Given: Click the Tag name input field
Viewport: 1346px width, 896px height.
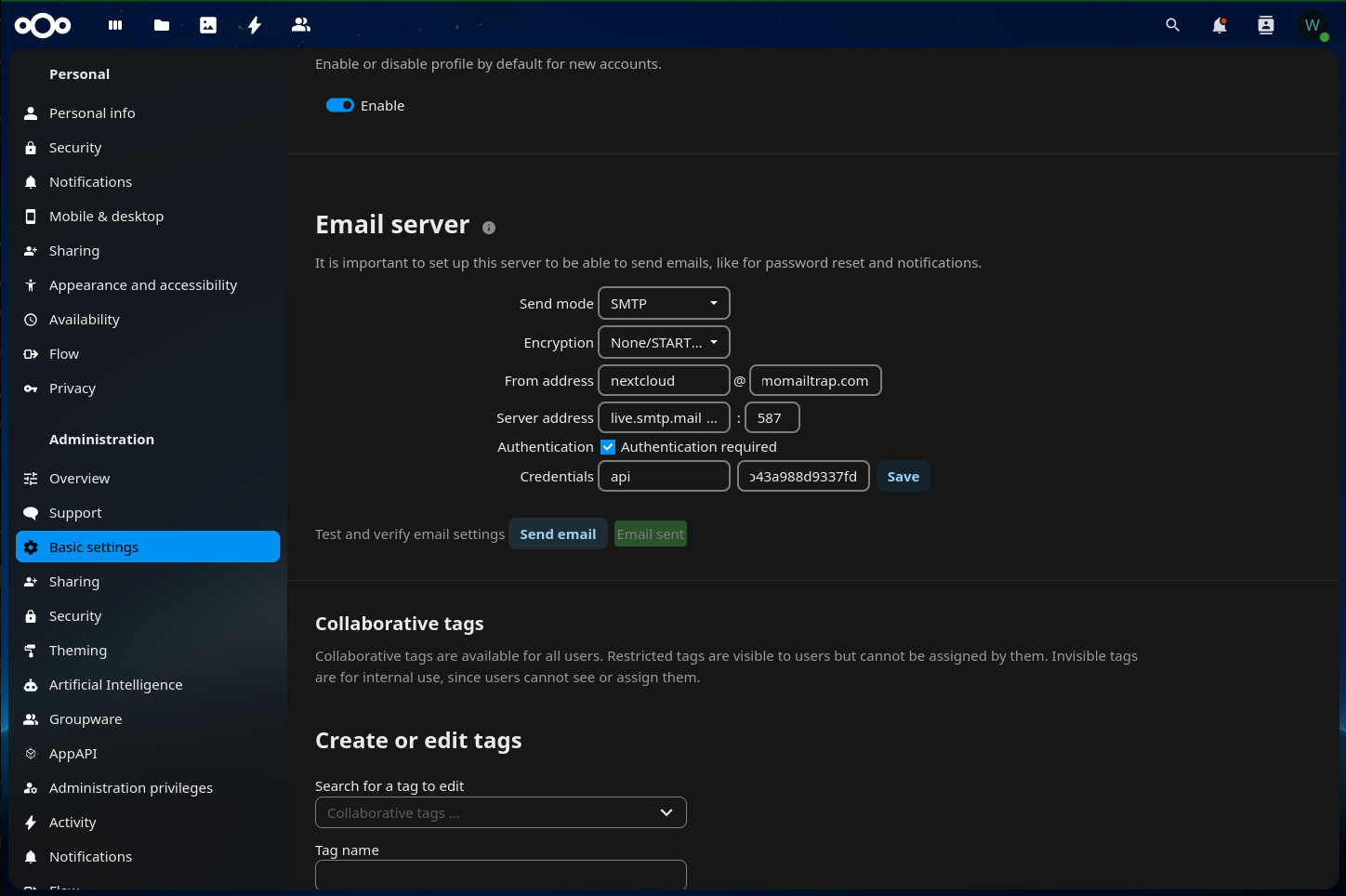Looking at the screenshot, I should [x=500, y=875].
